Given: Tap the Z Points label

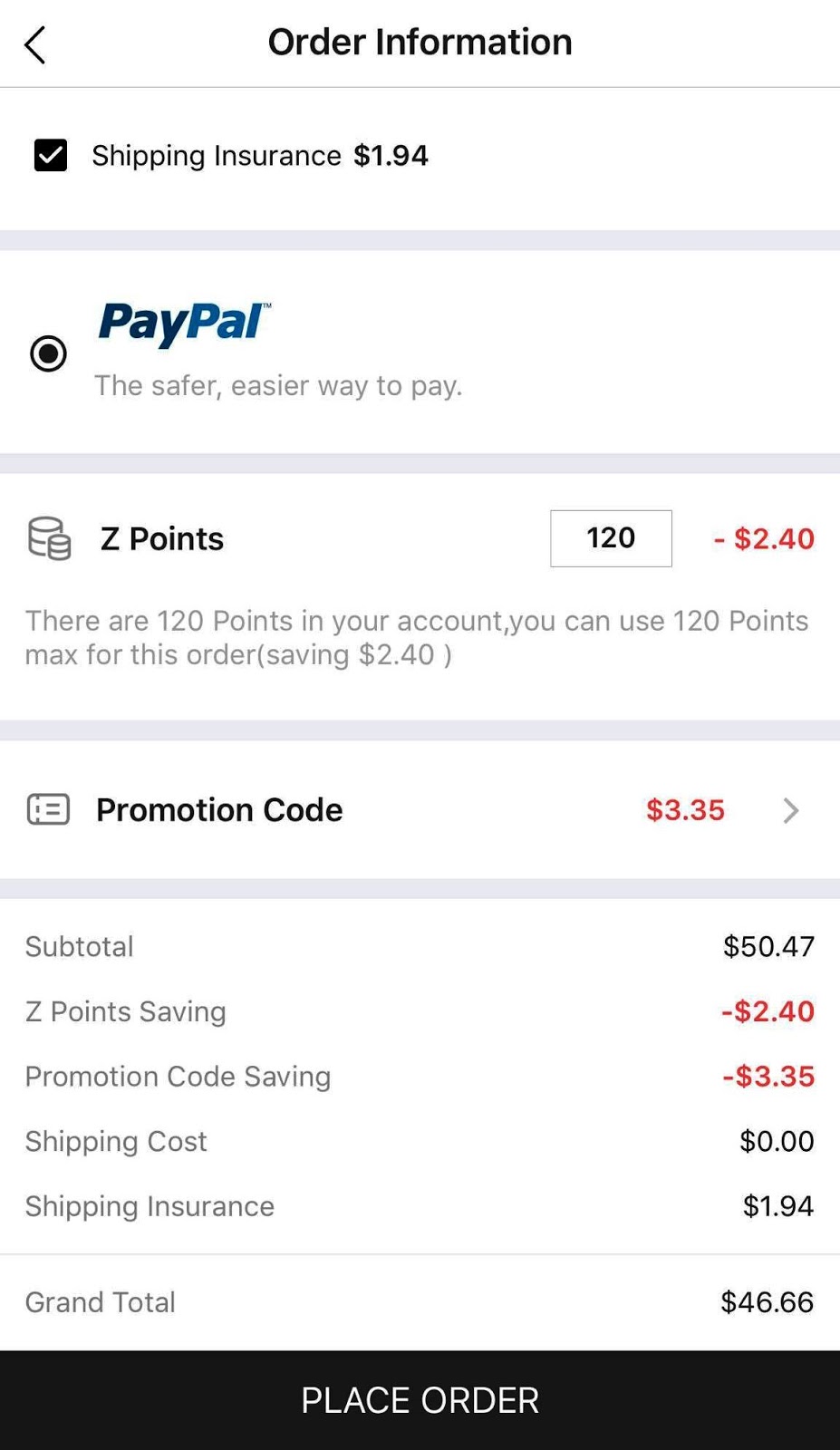Looking at the screenshot, I should [162, 538].
